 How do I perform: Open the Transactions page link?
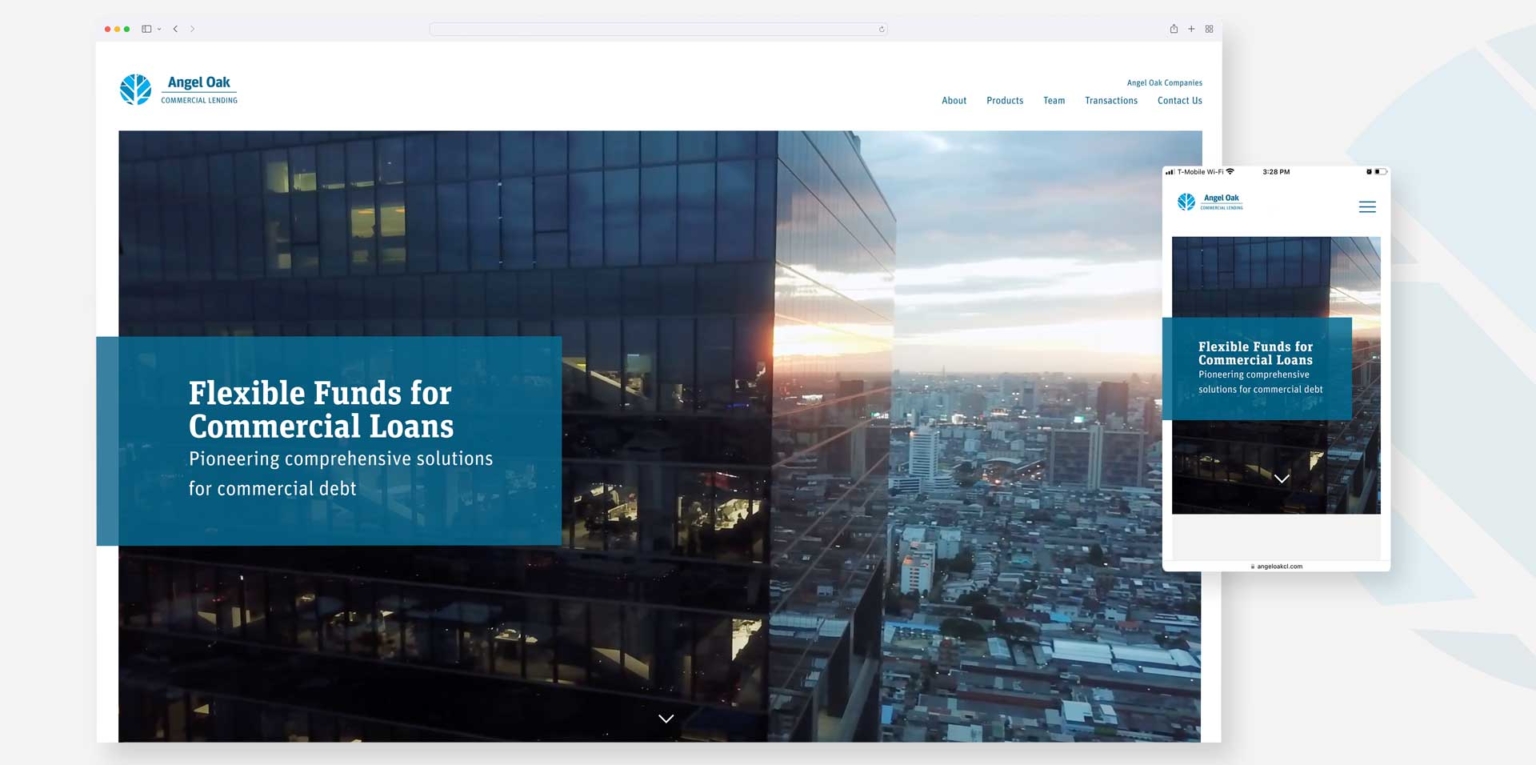pyautogui.click(x=1111, y=101)
